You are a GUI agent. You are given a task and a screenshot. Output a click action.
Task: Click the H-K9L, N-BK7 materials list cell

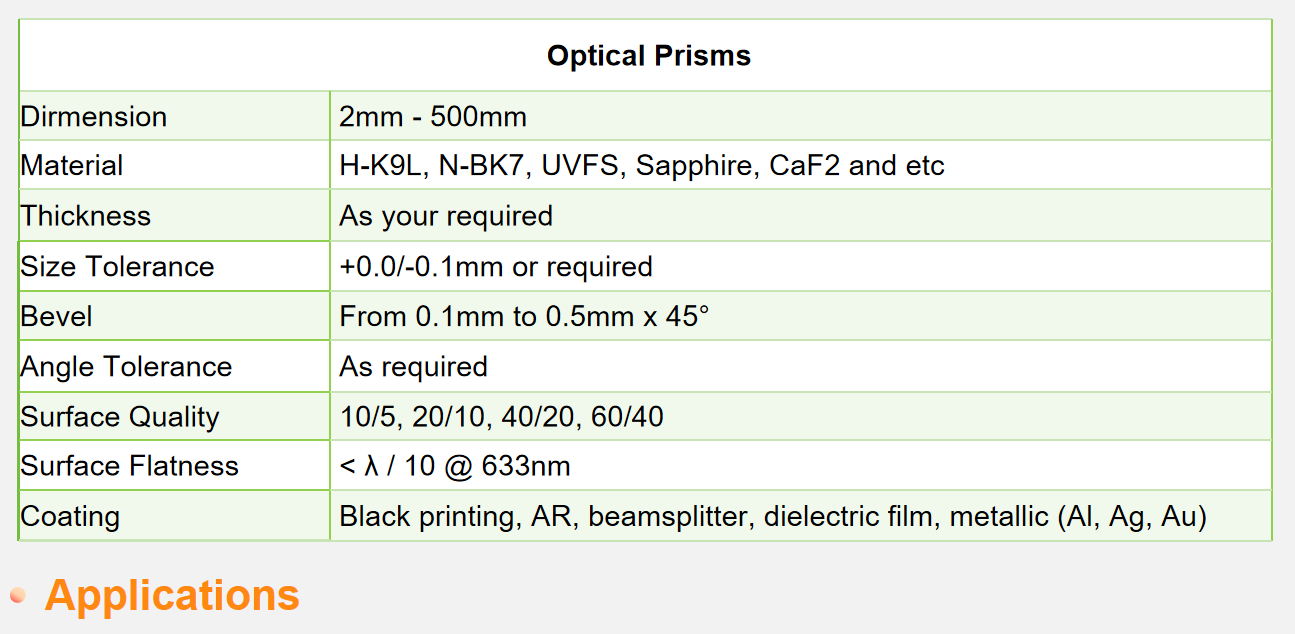pyautogui.click(x=641, y=166)
